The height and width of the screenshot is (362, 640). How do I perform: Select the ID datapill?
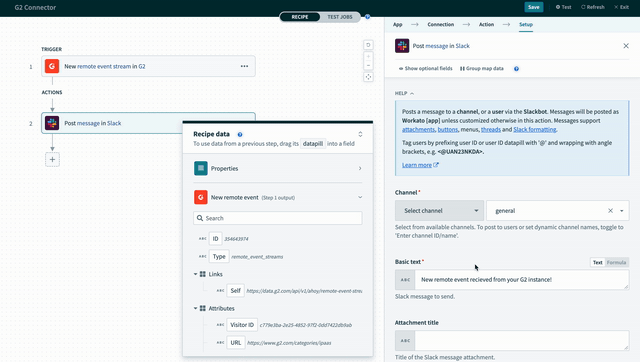tap(216, 239)
